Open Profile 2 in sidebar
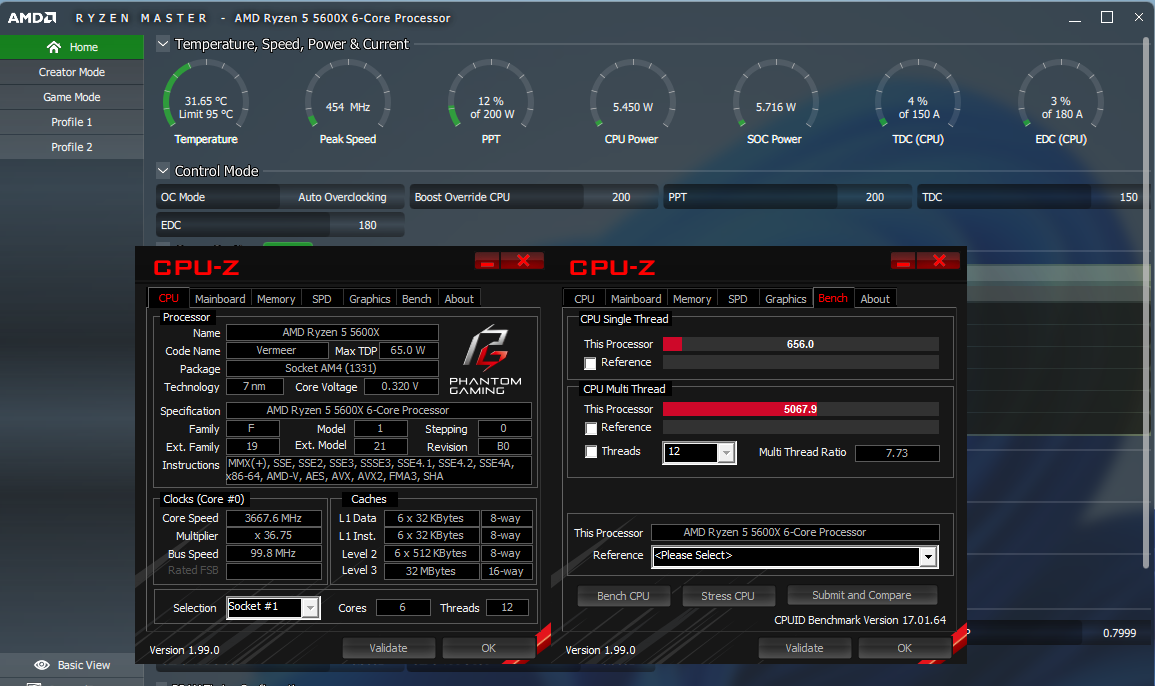The width and height of the screenshot is (1155, 686). (71, 147)
